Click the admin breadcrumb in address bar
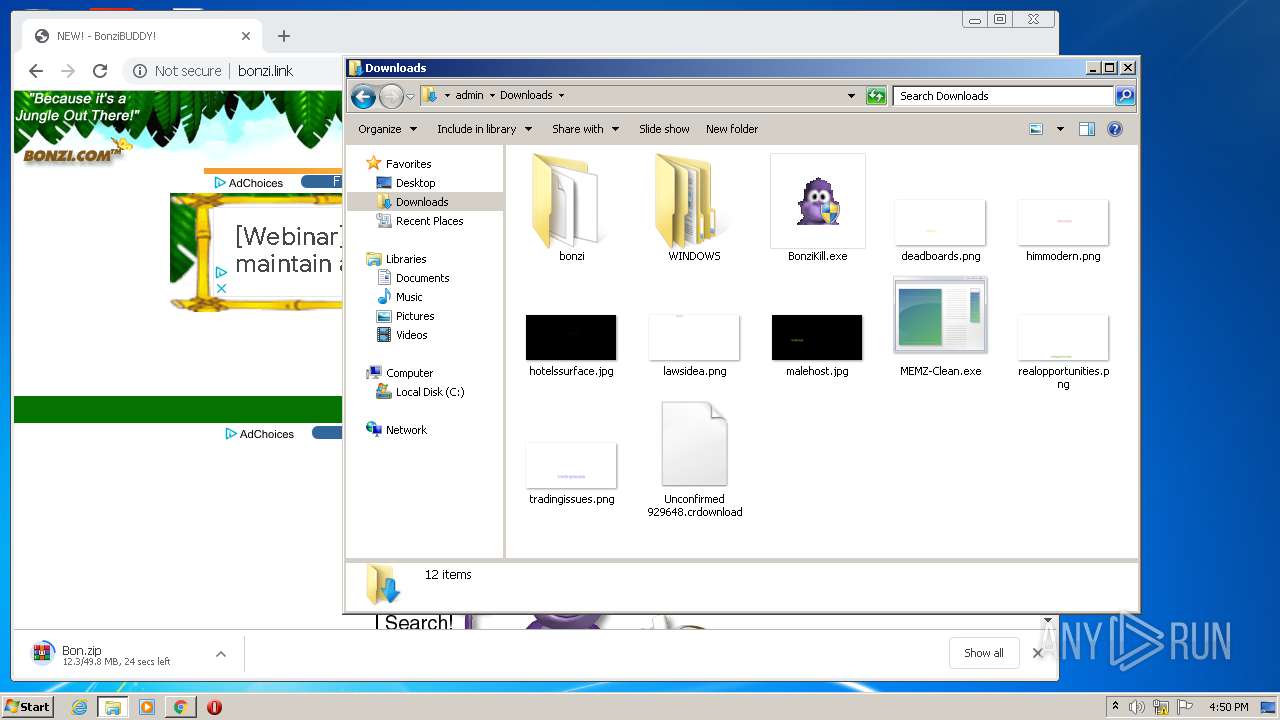Viewport: 1280px width, 720px height. click(x=469, y=95)
